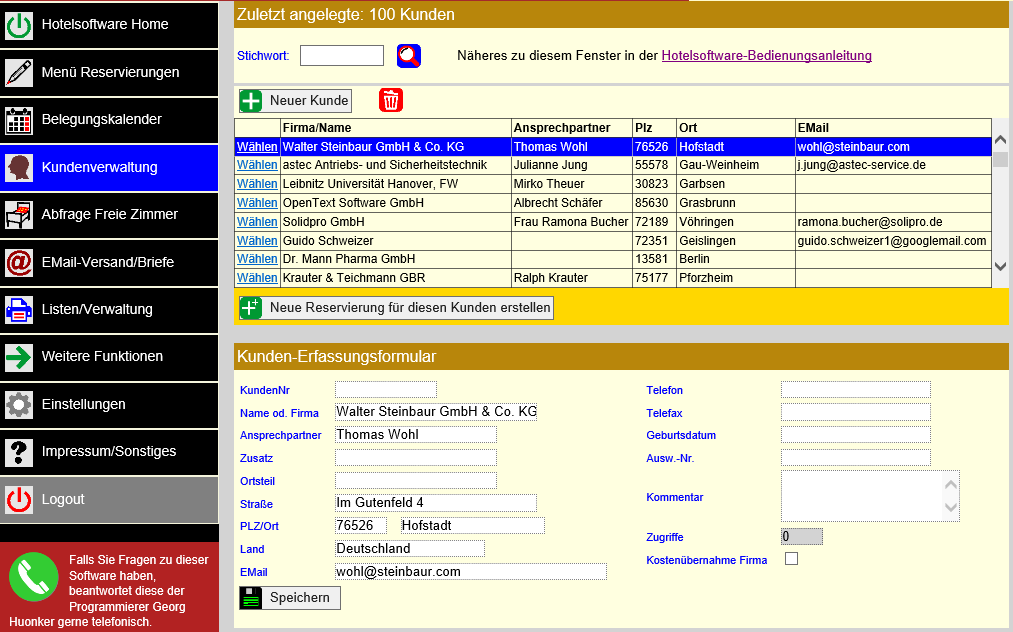Click the Kundenverwaltung speech-bubble icon
This screenshot has height=632, width=1013.
click(17, 167)
